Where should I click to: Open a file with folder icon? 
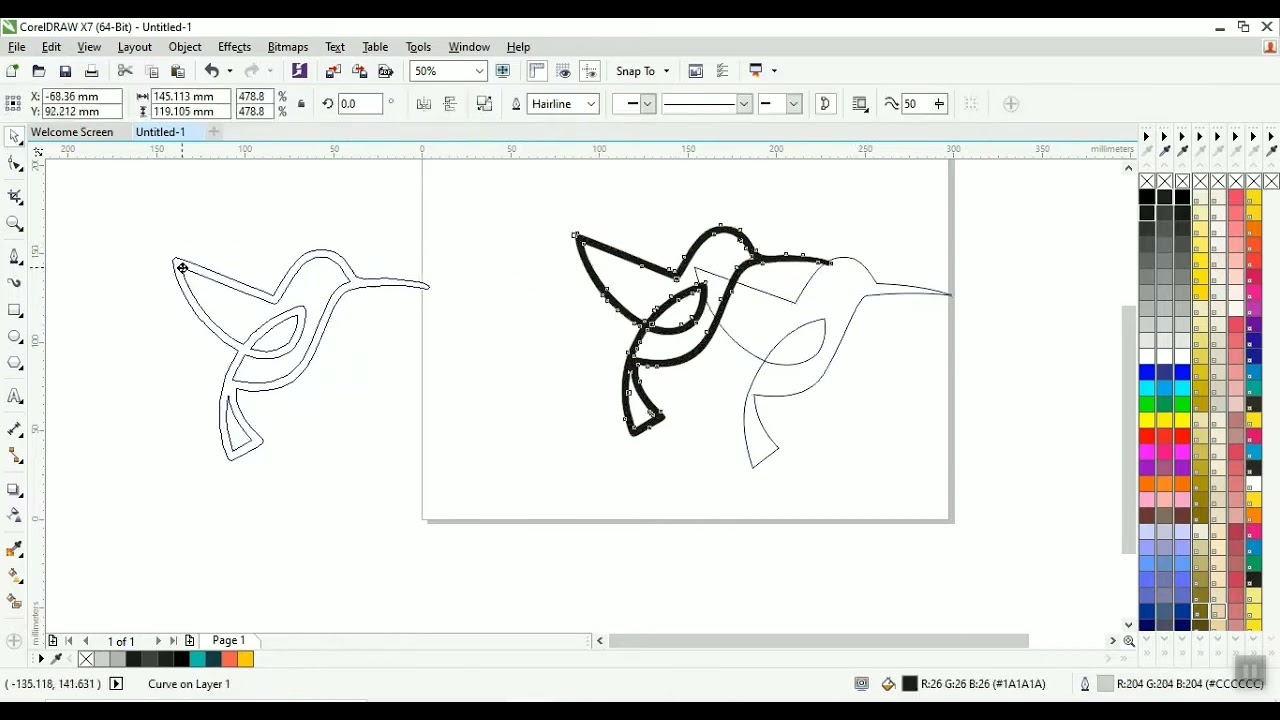tap(39, 71)
